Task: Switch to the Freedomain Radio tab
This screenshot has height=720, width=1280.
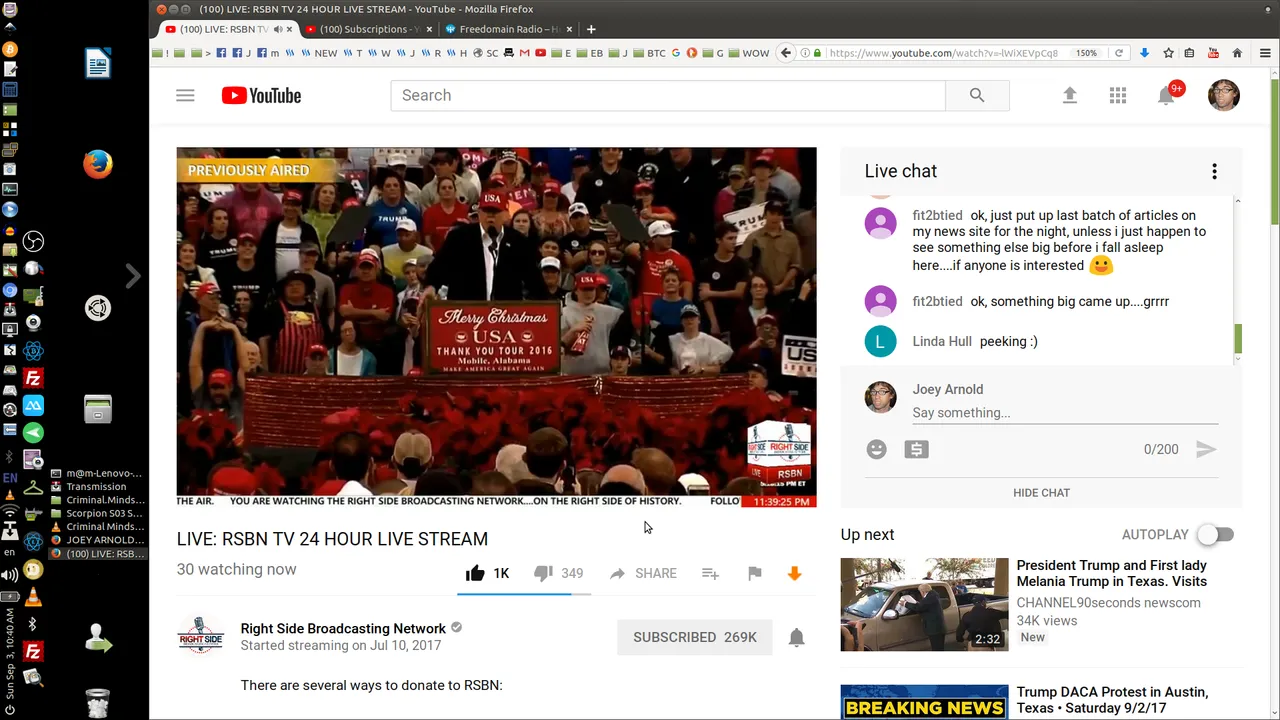Action: [508, 29]
